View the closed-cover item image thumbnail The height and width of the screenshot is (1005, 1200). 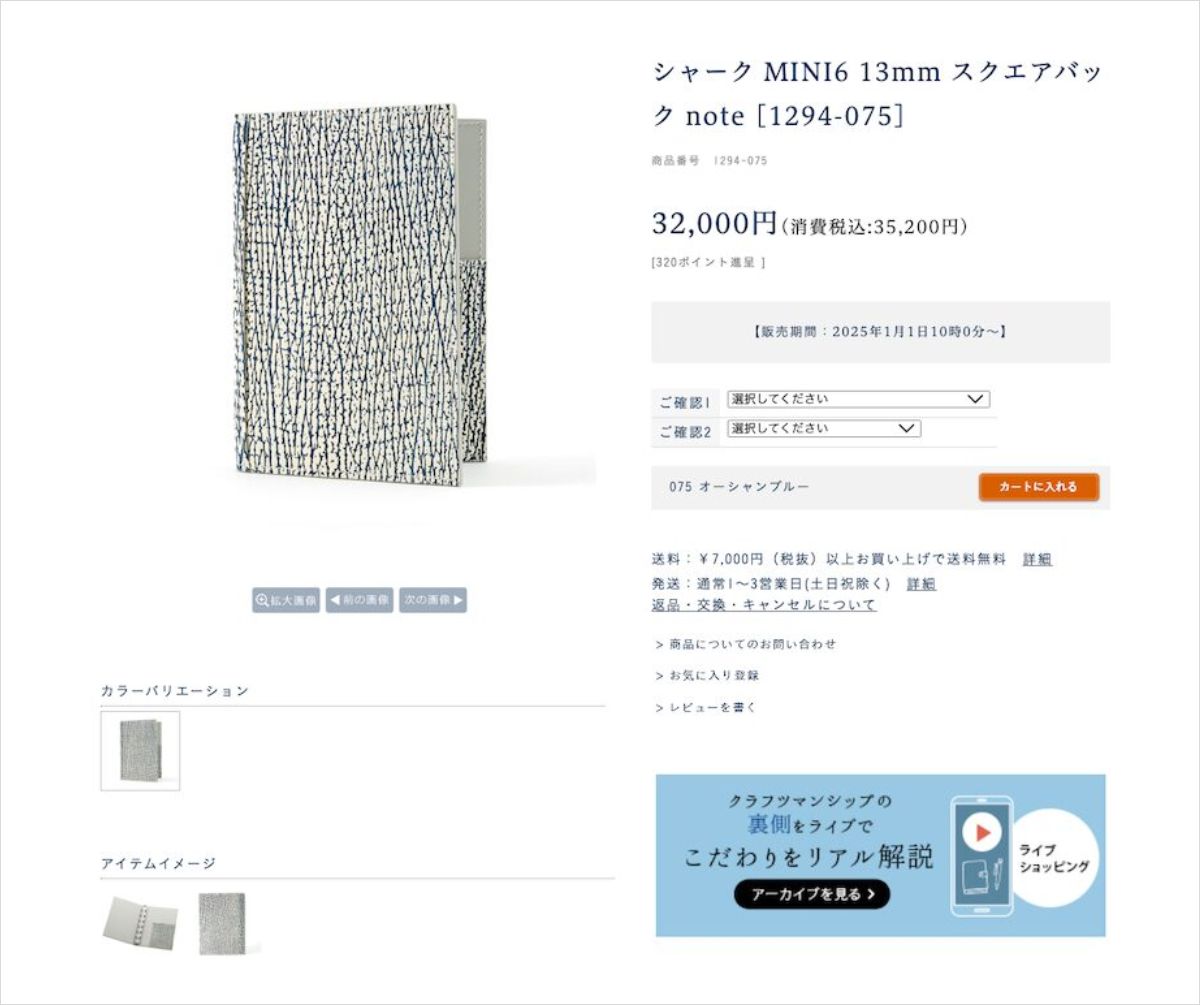(x=221, y=922)
